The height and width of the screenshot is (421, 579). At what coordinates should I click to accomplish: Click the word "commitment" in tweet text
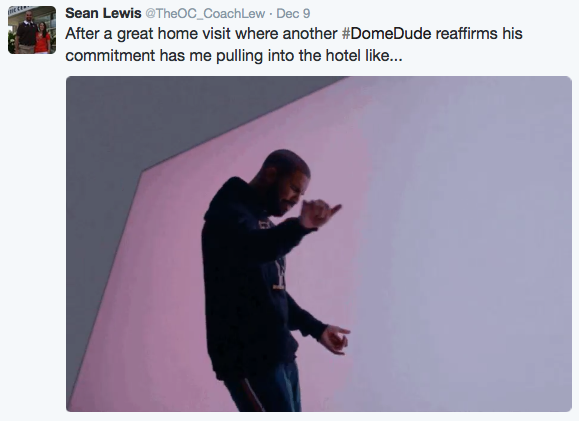coord(110,56)
